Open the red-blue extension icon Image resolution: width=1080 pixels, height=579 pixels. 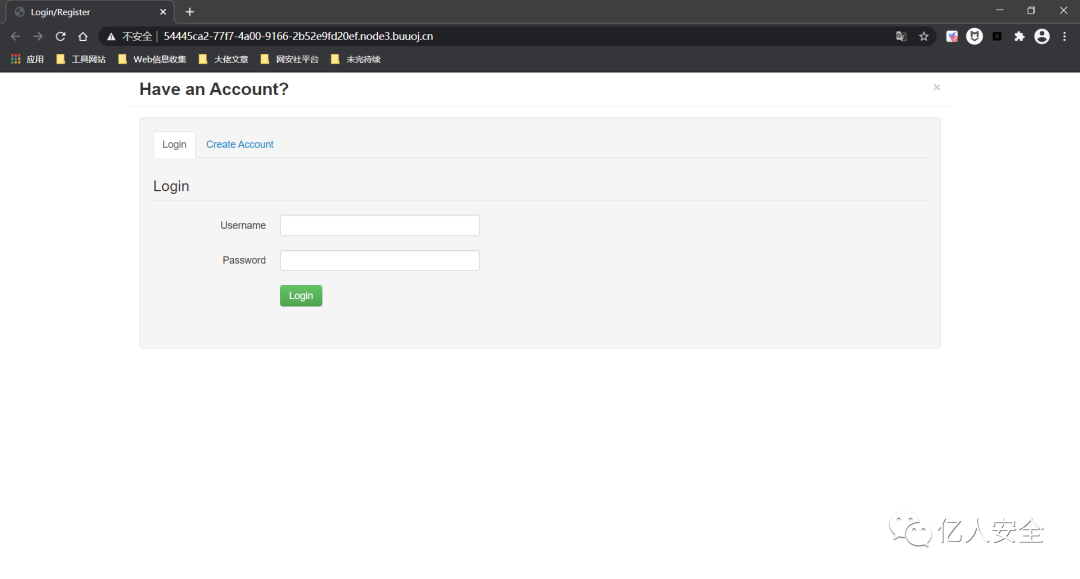(952, 36)
